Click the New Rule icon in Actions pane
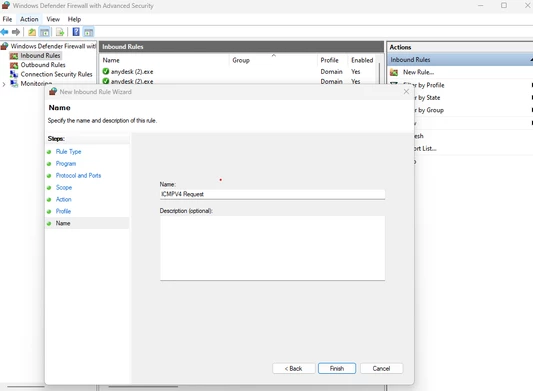 click(394, 72)
